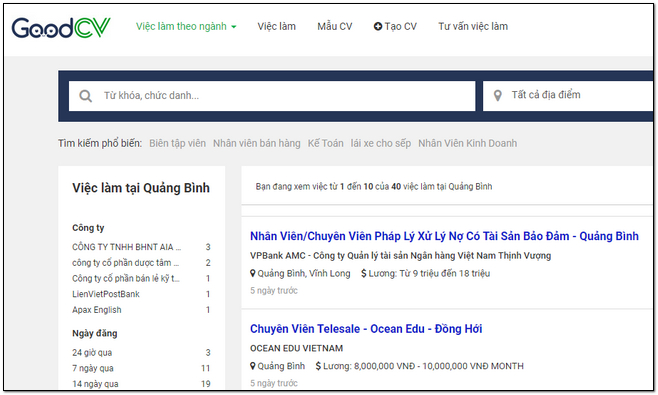Select popular search Biên tập viên

(x=178, y=143)
